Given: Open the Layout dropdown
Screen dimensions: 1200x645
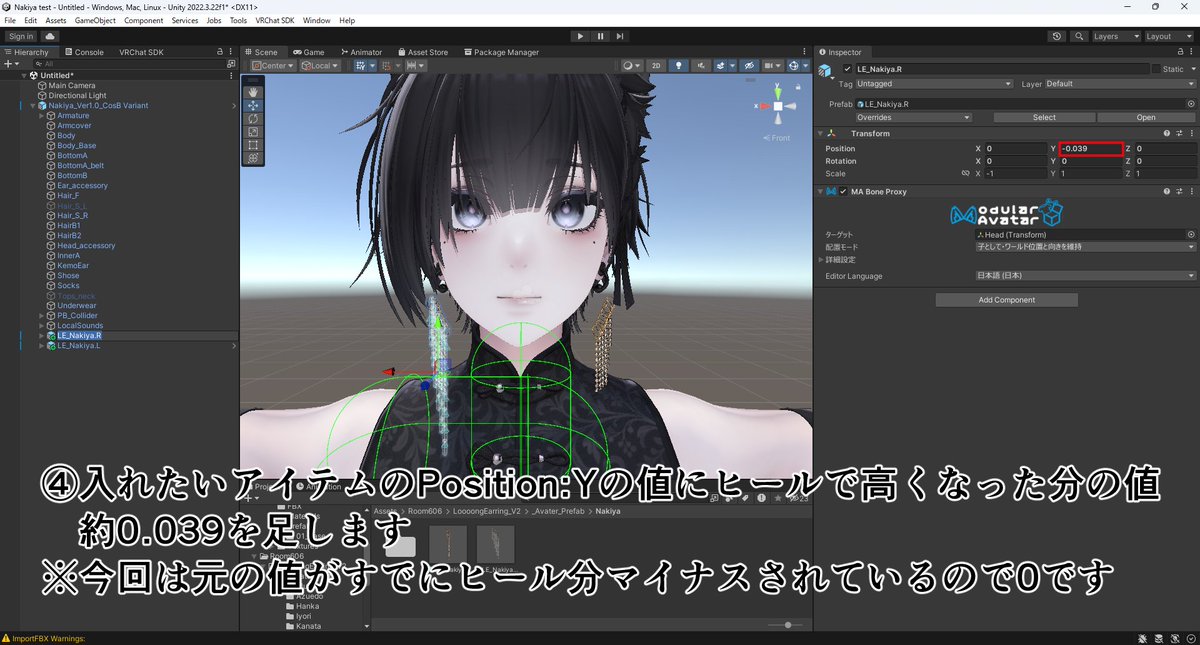Looking at the screenshot, I should tap(1170, 36).
